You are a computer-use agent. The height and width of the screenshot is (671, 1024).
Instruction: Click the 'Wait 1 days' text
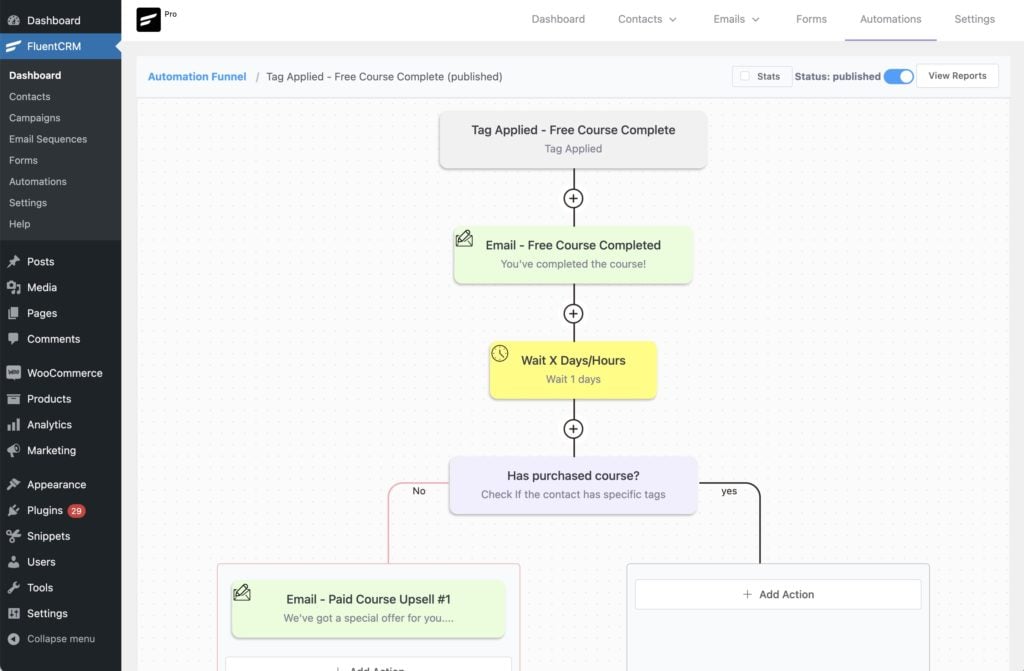coord(573,379)
